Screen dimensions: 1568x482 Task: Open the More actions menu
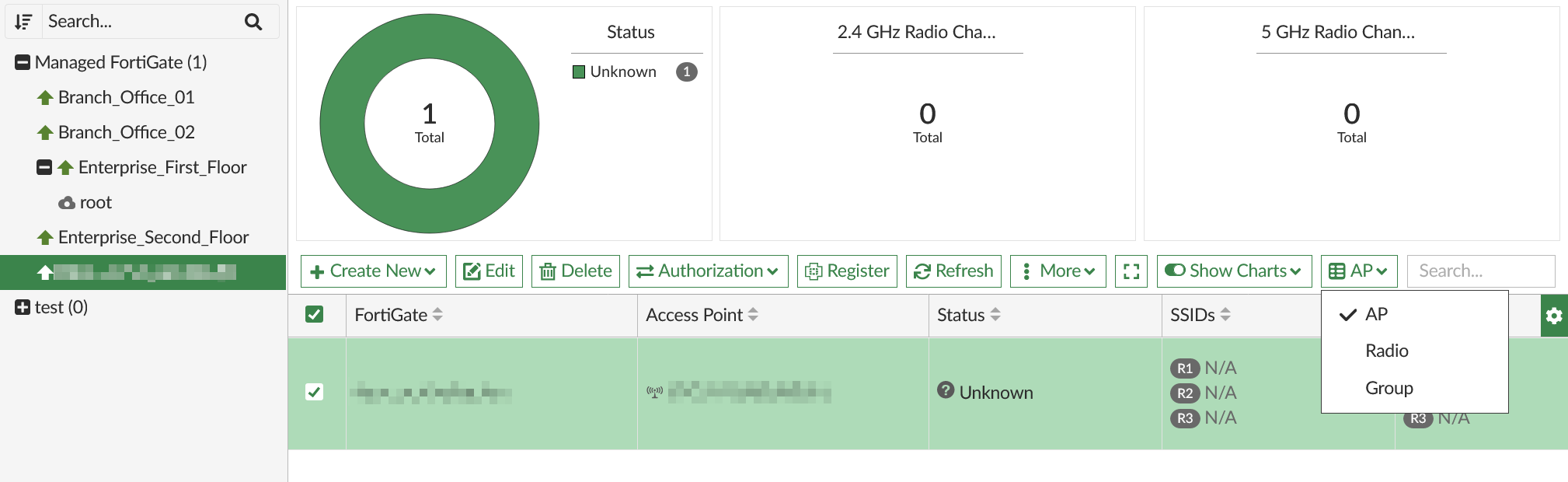coord(1058,271)
